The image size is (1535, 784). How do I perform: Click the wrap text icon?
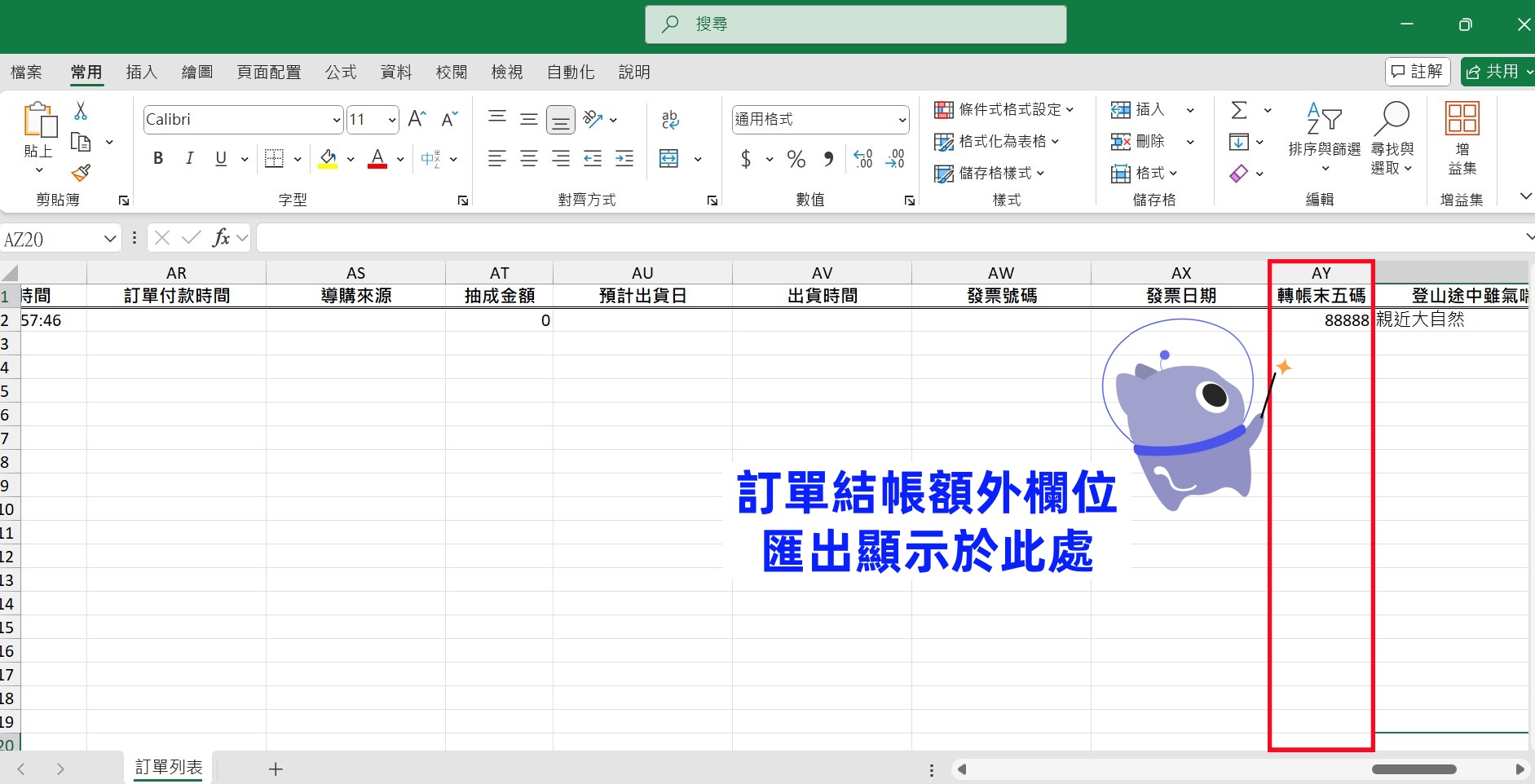(x=670, y=120)
